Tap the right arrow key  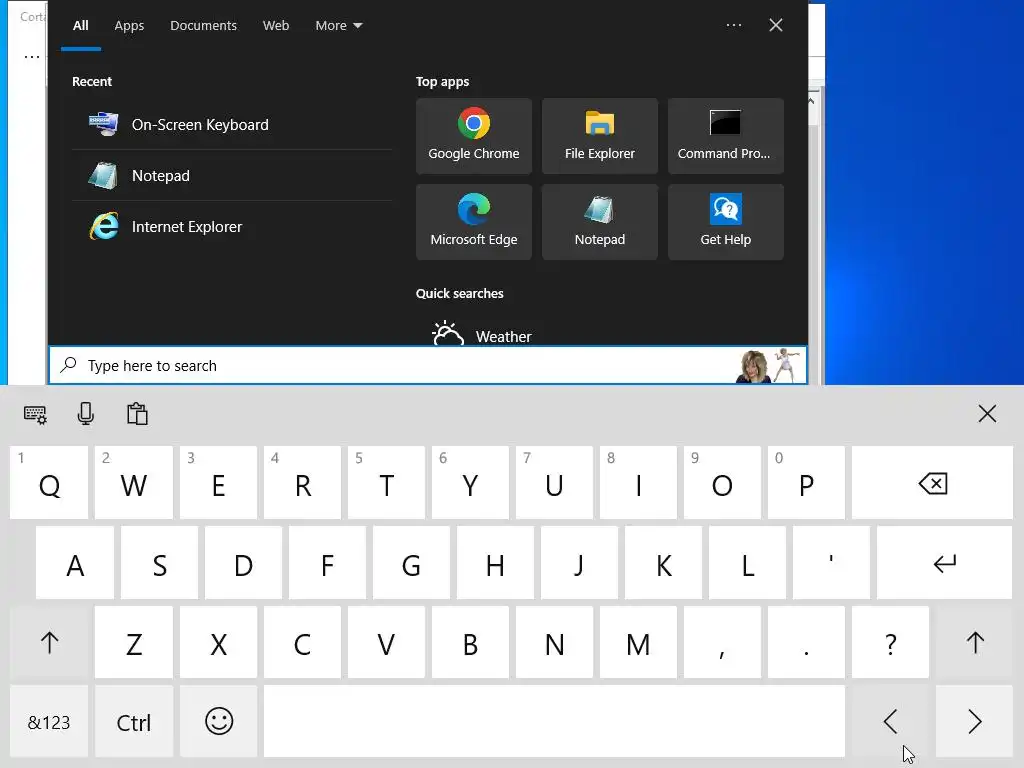(974, 722)
